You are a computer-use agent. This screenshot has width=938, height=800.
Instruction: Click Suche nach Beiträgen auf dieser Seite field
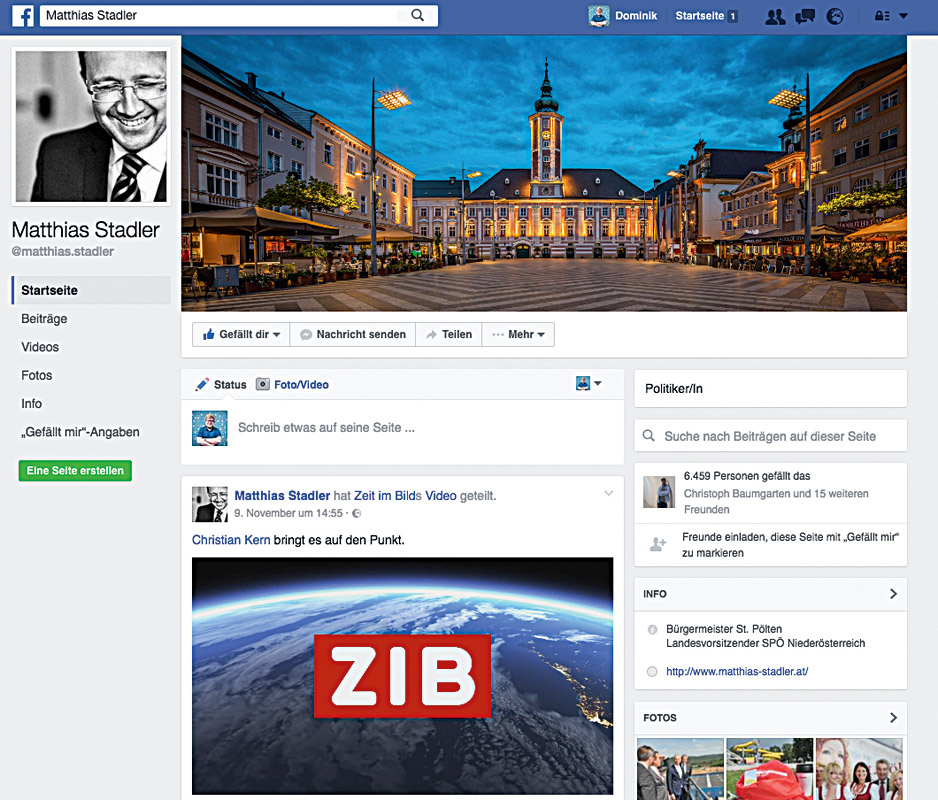[770, 436]
